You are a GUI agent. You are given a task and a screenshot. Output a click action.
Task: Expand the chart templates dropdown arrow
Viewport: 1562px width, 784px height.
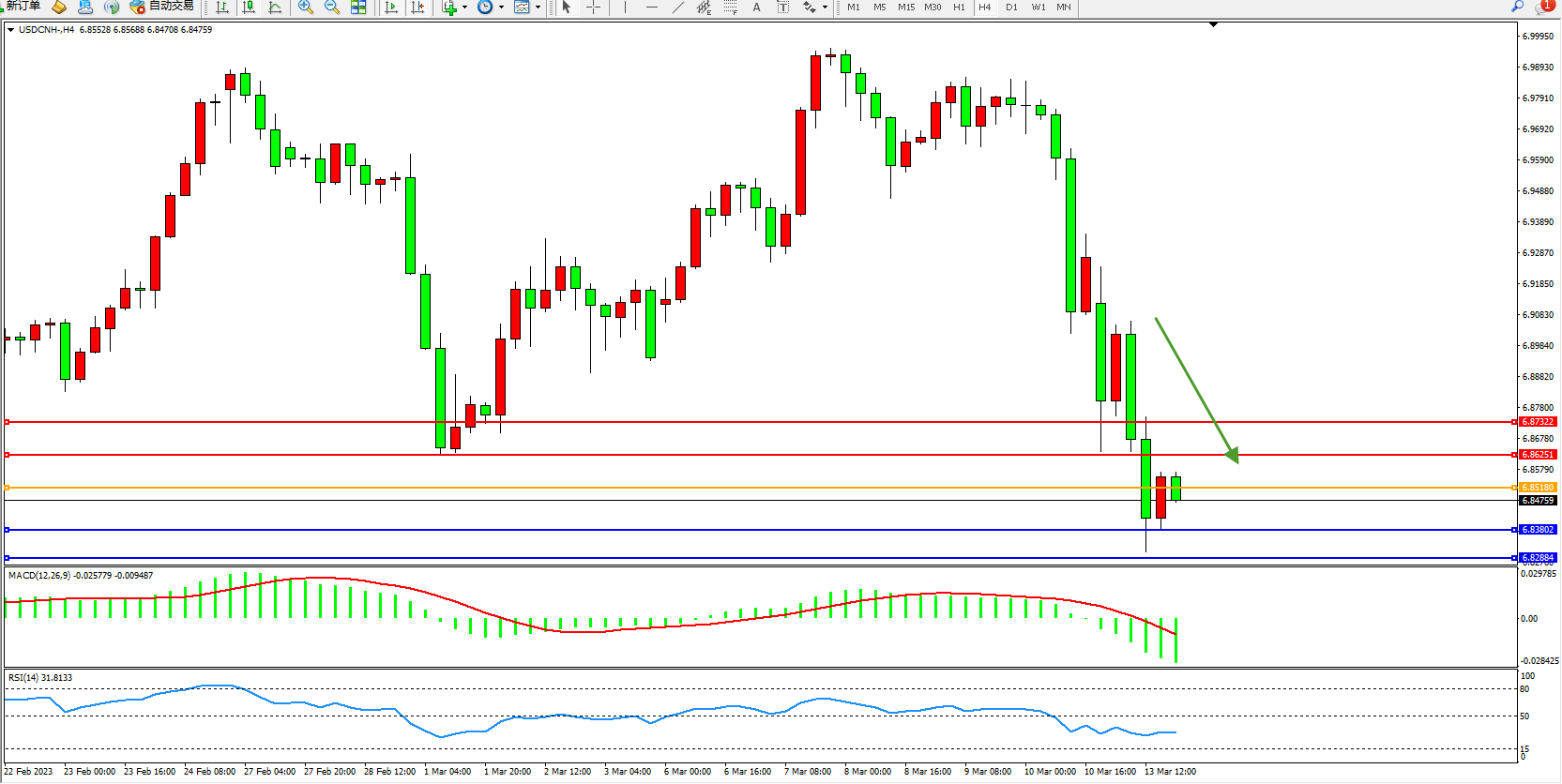click(x=538, y=8)
